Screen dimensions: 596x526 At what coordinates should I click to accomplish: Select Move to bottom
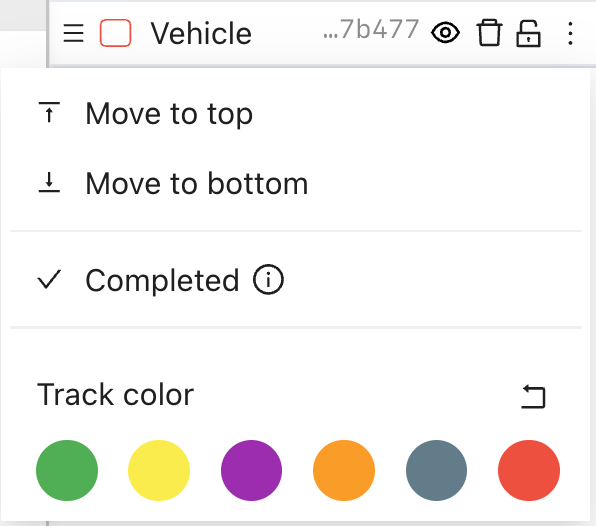[296, 184]
